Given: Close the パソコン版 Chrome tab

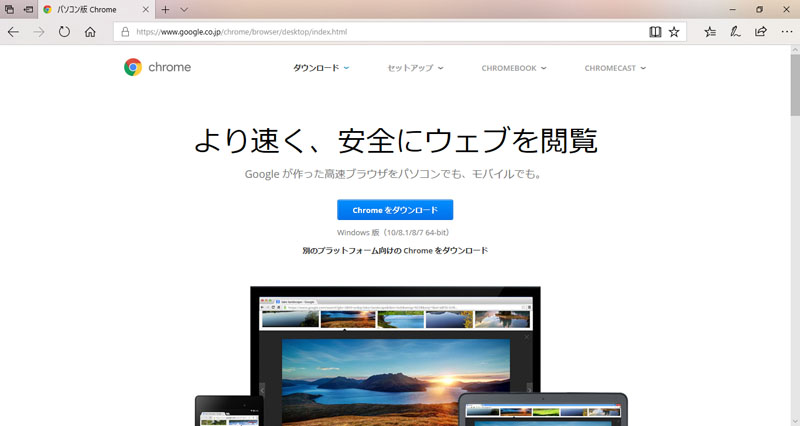Looking at the screenshot, I should click(145, 10).
